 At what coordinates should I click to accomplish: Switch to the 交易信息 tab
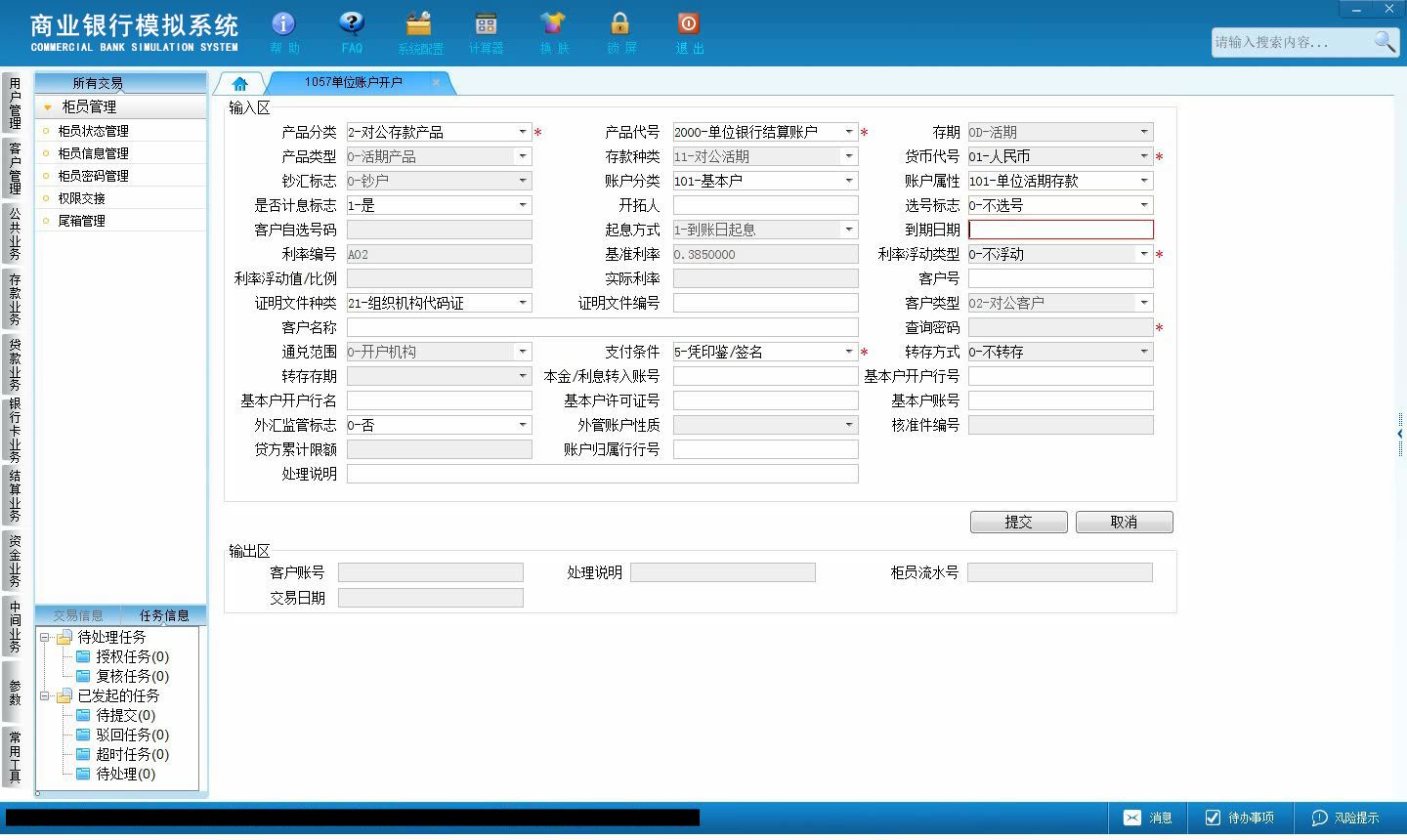click(x=78, y=615)
